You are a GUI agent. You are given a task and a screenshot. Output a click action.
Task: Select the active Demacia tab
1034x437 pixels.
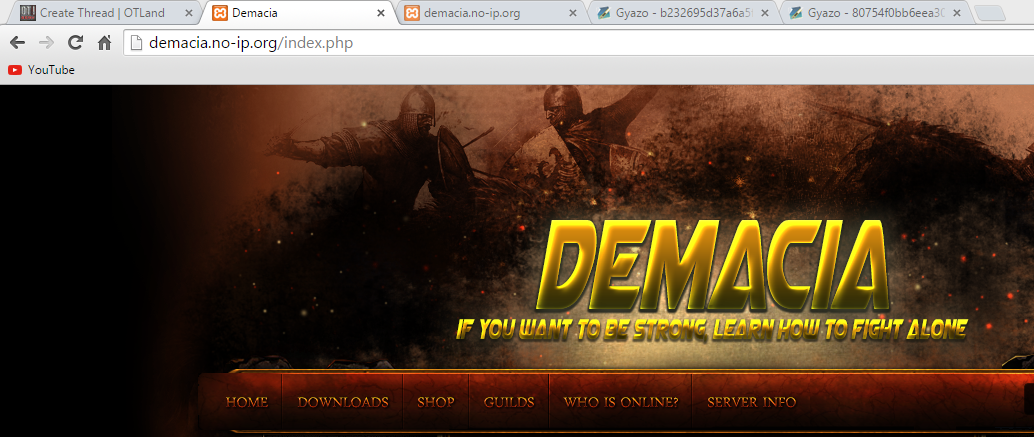[297, 13]
